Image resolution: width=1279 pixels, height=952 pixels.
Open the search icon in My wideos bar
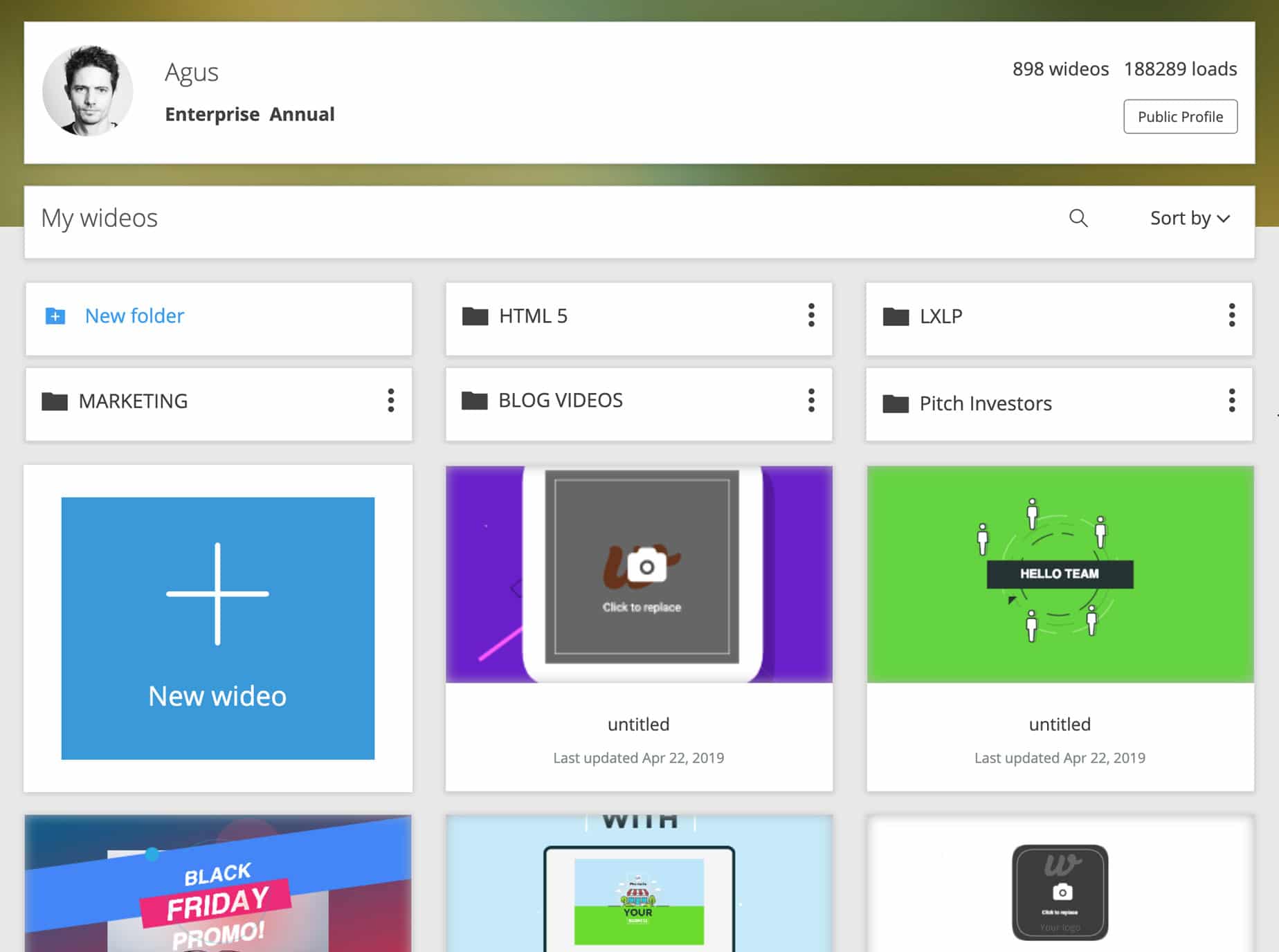pos(1078,218)
